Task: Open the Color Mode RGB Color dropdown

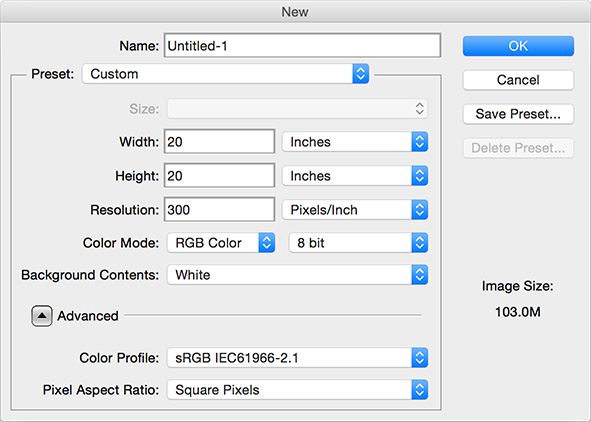Action: coord(221,243)
